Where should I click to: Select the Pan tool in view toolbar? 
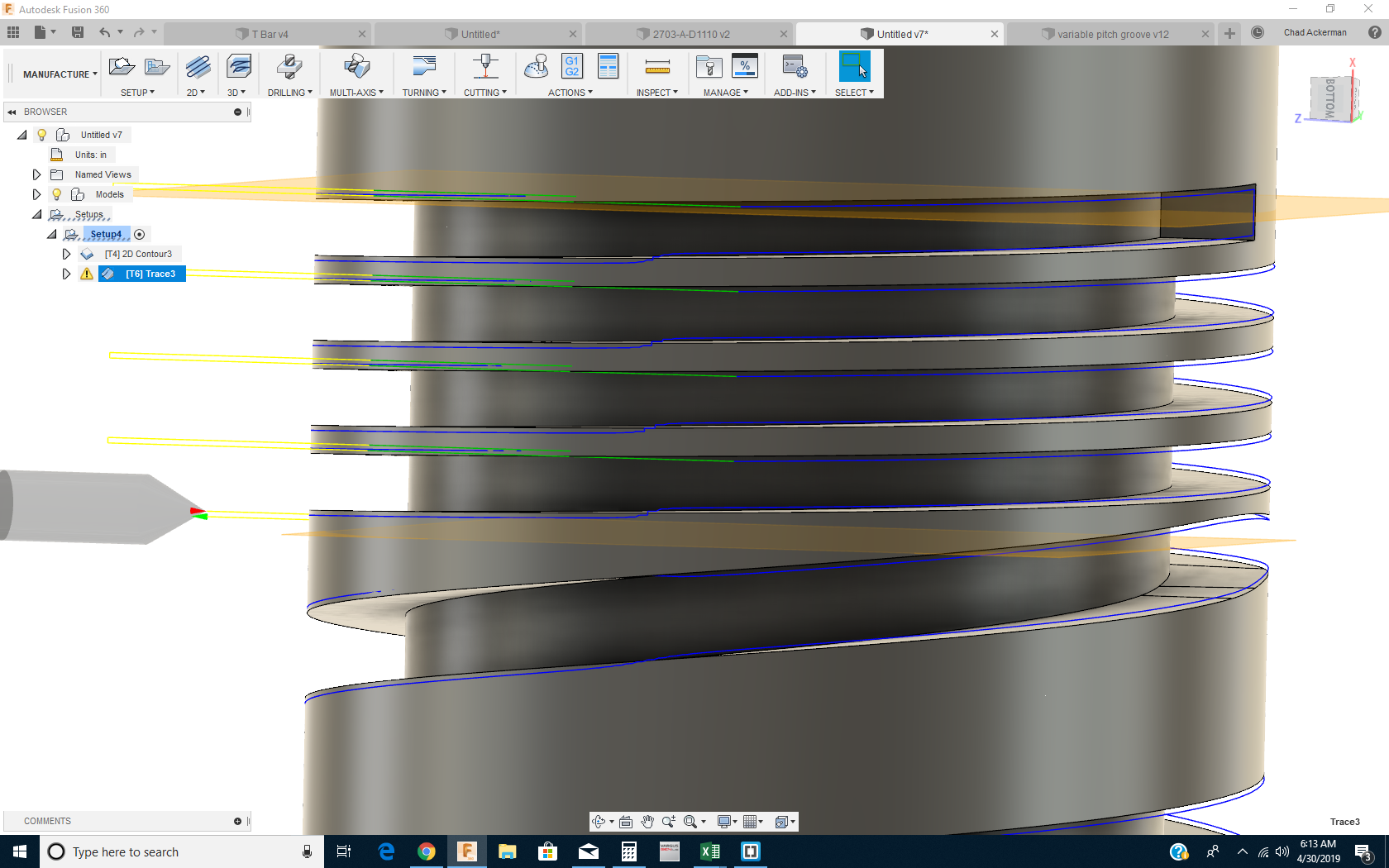[648, 821]
